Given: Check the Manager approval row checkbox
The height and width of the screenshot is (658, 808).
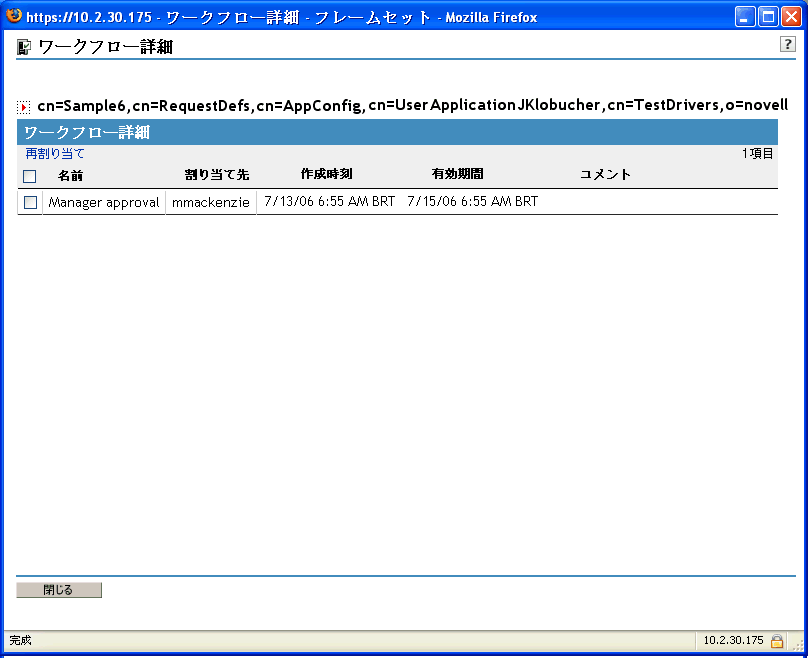Looking at the screenshot, I should 30,203.
